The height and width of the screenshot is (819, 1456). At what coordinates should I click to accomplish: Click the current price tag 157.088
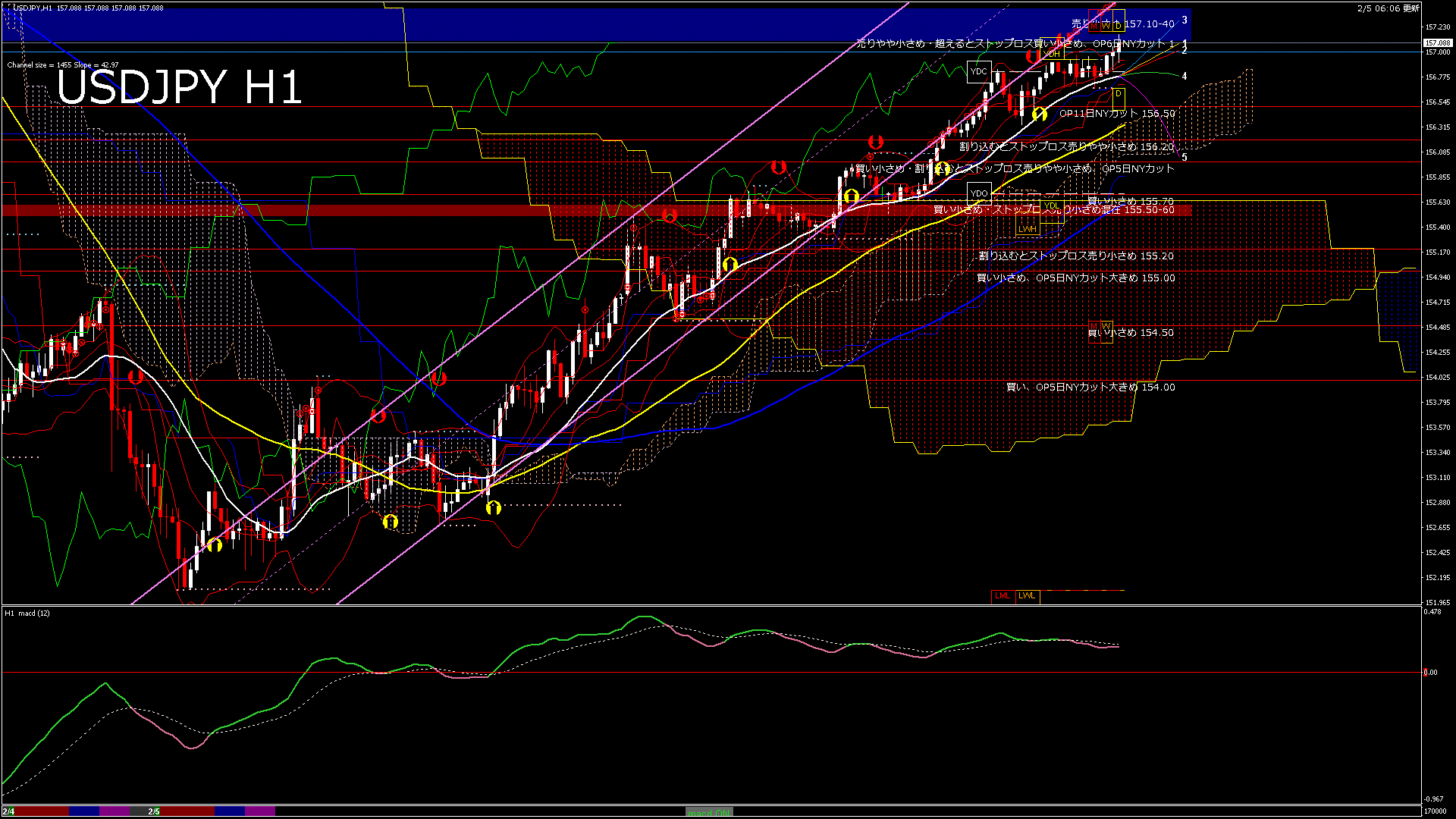1437,43
